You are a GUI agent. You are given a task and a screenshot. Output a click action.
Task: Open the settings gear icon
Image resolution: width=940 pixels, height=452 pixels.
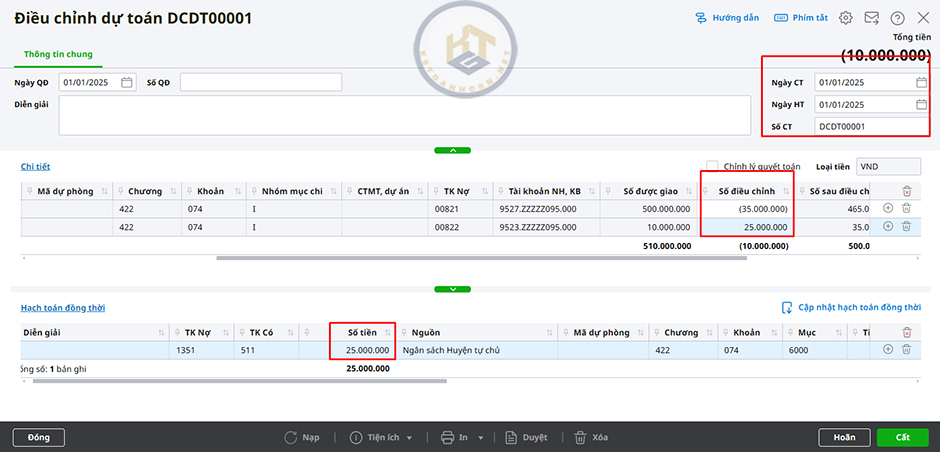pyautogui.click(x=846, y=18)
